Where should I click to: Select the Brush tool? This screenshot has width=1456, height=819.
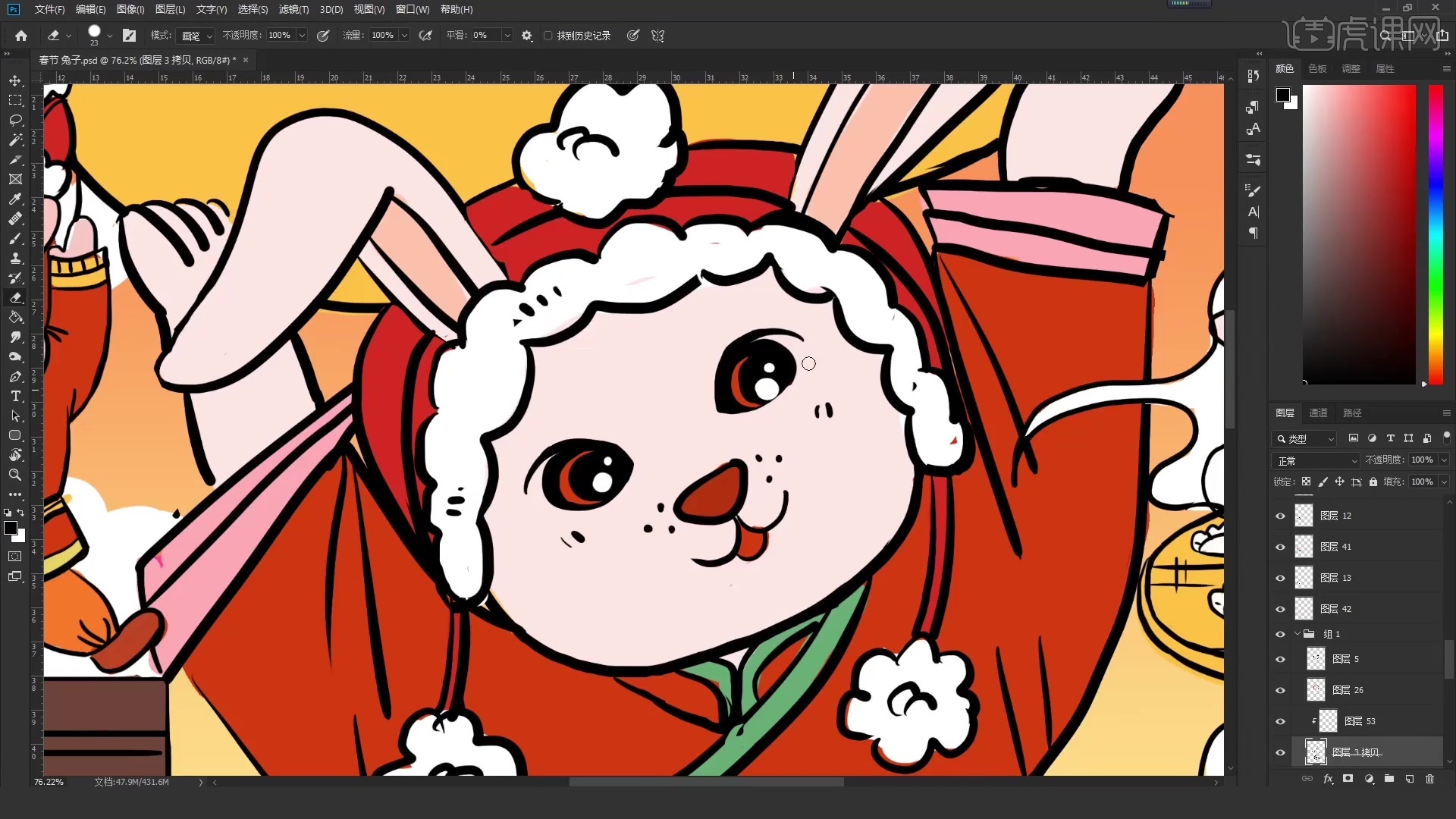point(15,238)
